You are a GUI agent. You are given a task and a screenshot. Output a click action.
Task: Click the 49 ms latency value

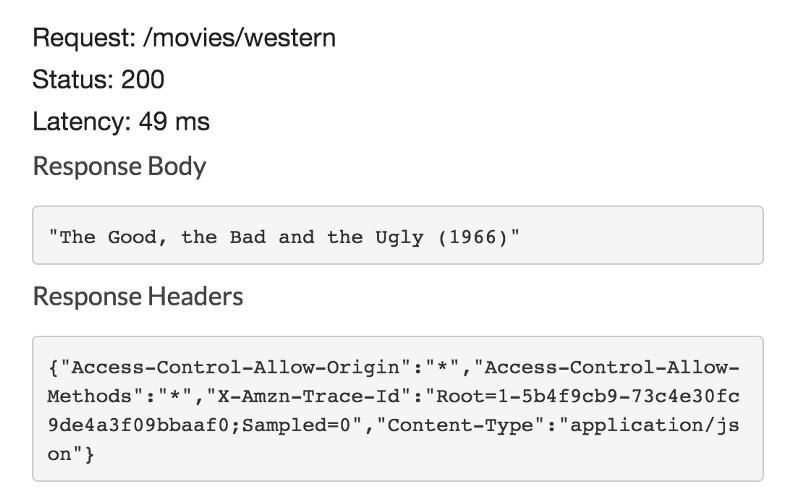[x=174, y=121]
